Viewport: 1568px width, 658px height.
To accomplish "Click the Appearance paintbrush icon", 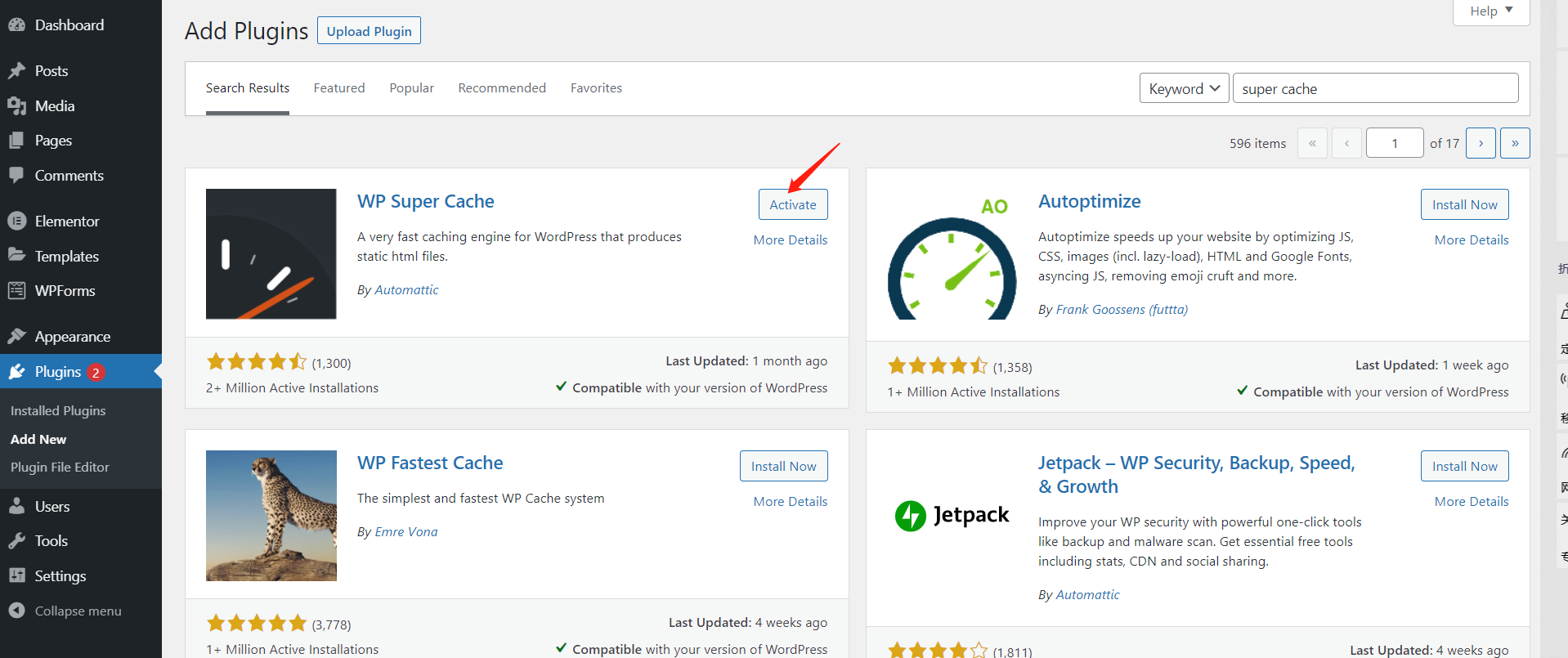I will [17, 336].
